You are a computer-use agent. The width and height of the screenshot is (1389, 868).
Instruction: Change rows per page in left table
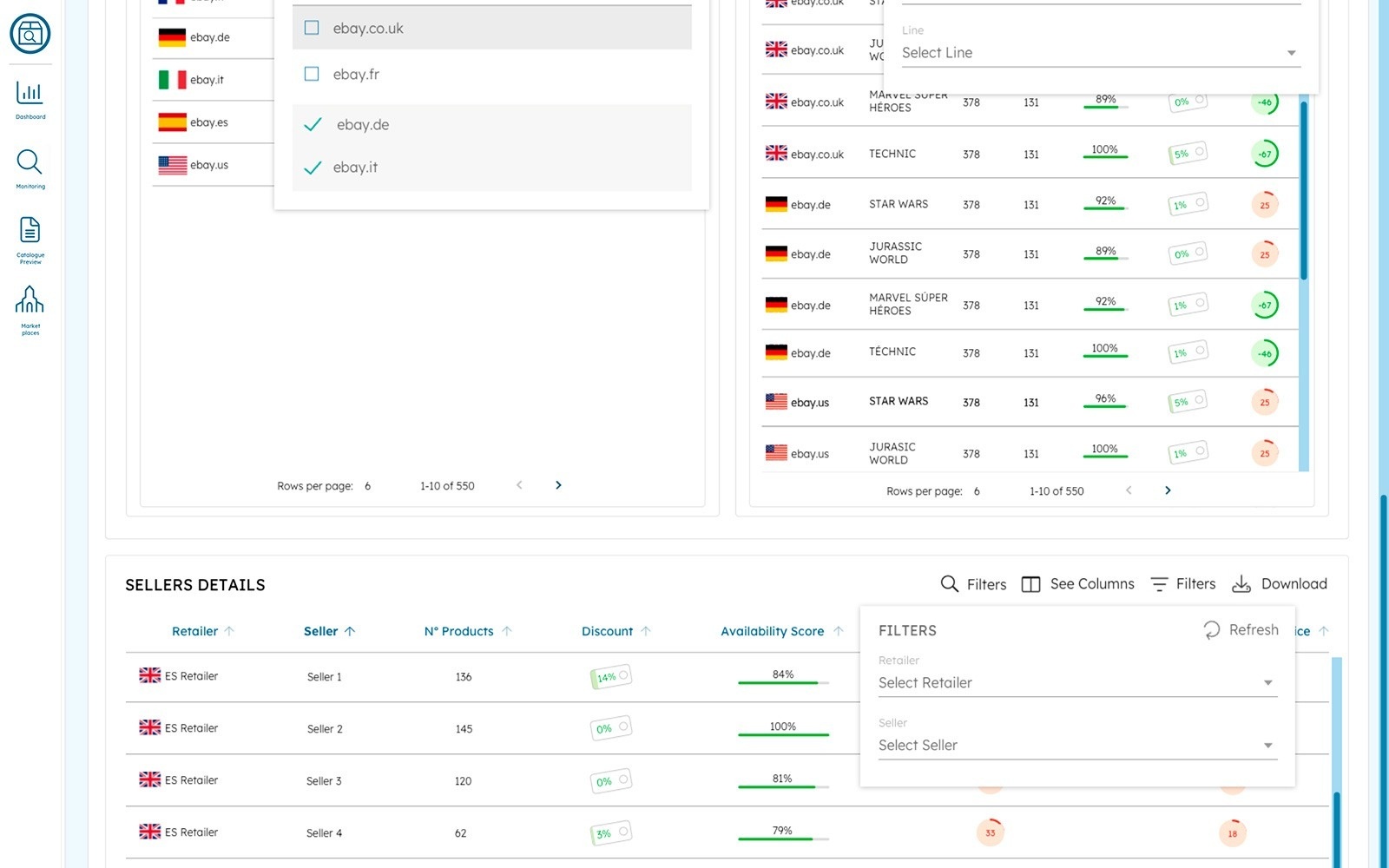[367, 486]
